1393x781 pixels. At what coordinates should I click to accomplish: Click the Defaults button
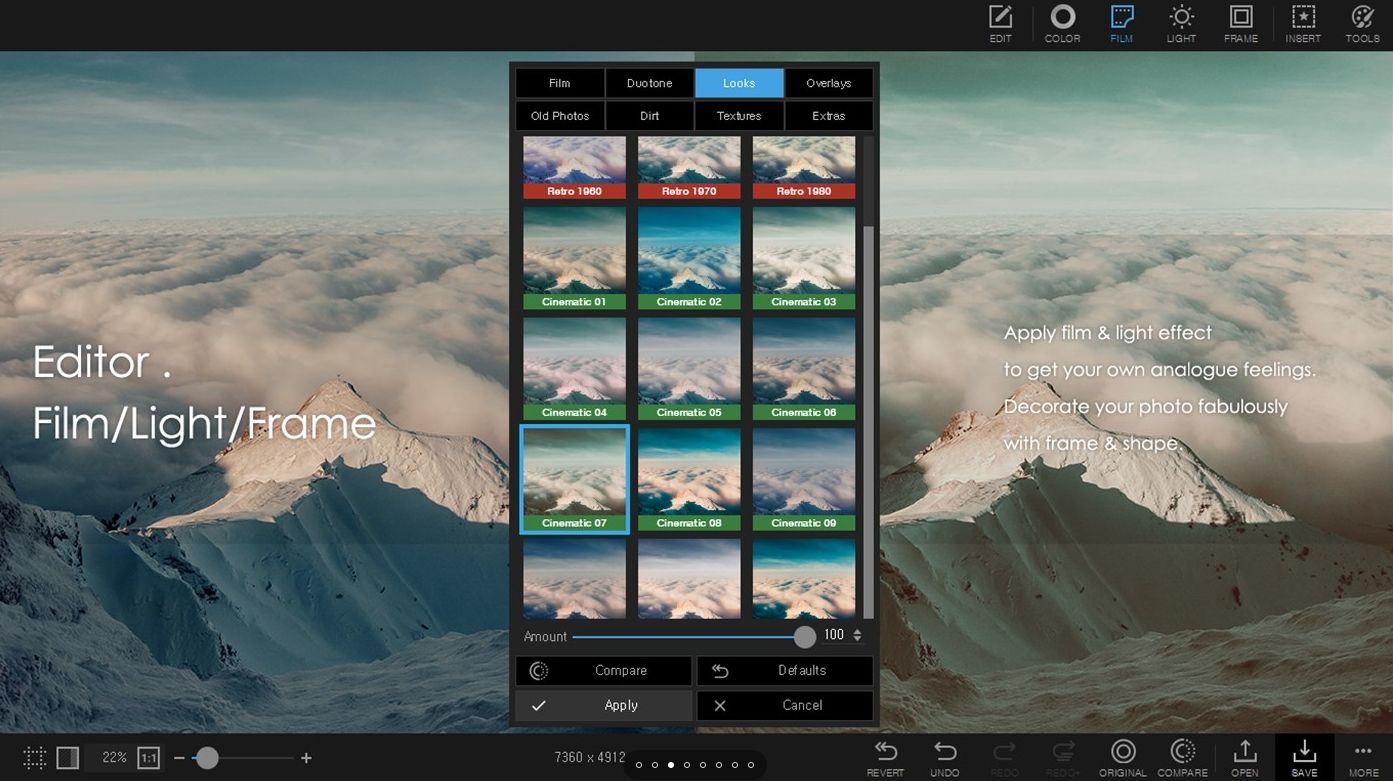(785, 671)
